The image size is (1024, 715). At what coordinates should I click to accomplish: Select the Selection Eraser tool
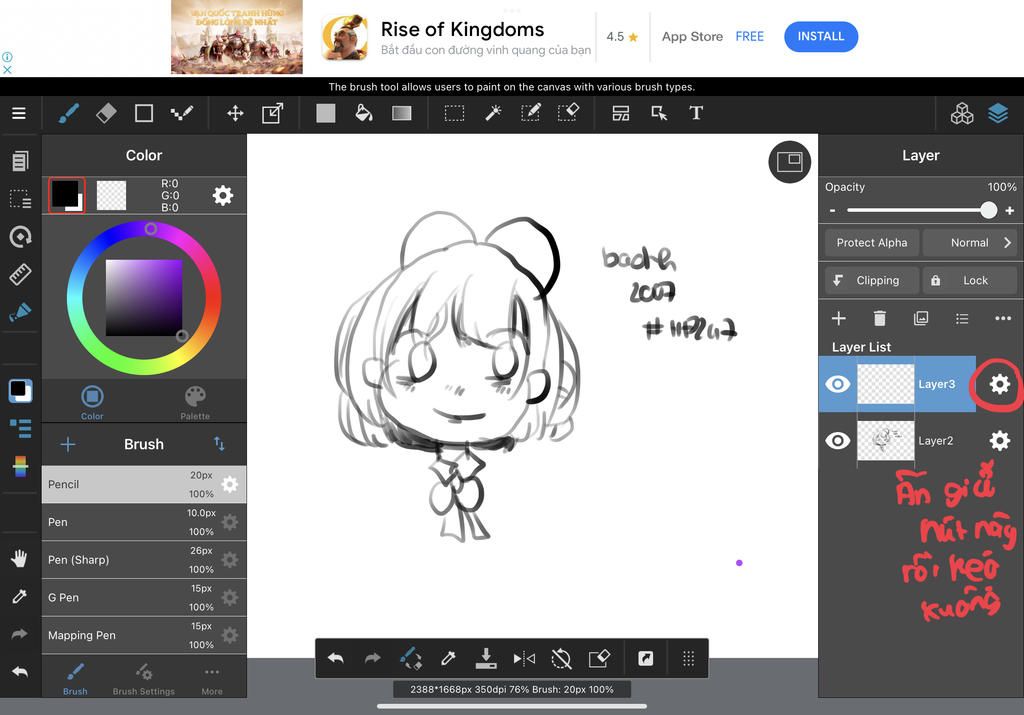(x=568, y=114)
